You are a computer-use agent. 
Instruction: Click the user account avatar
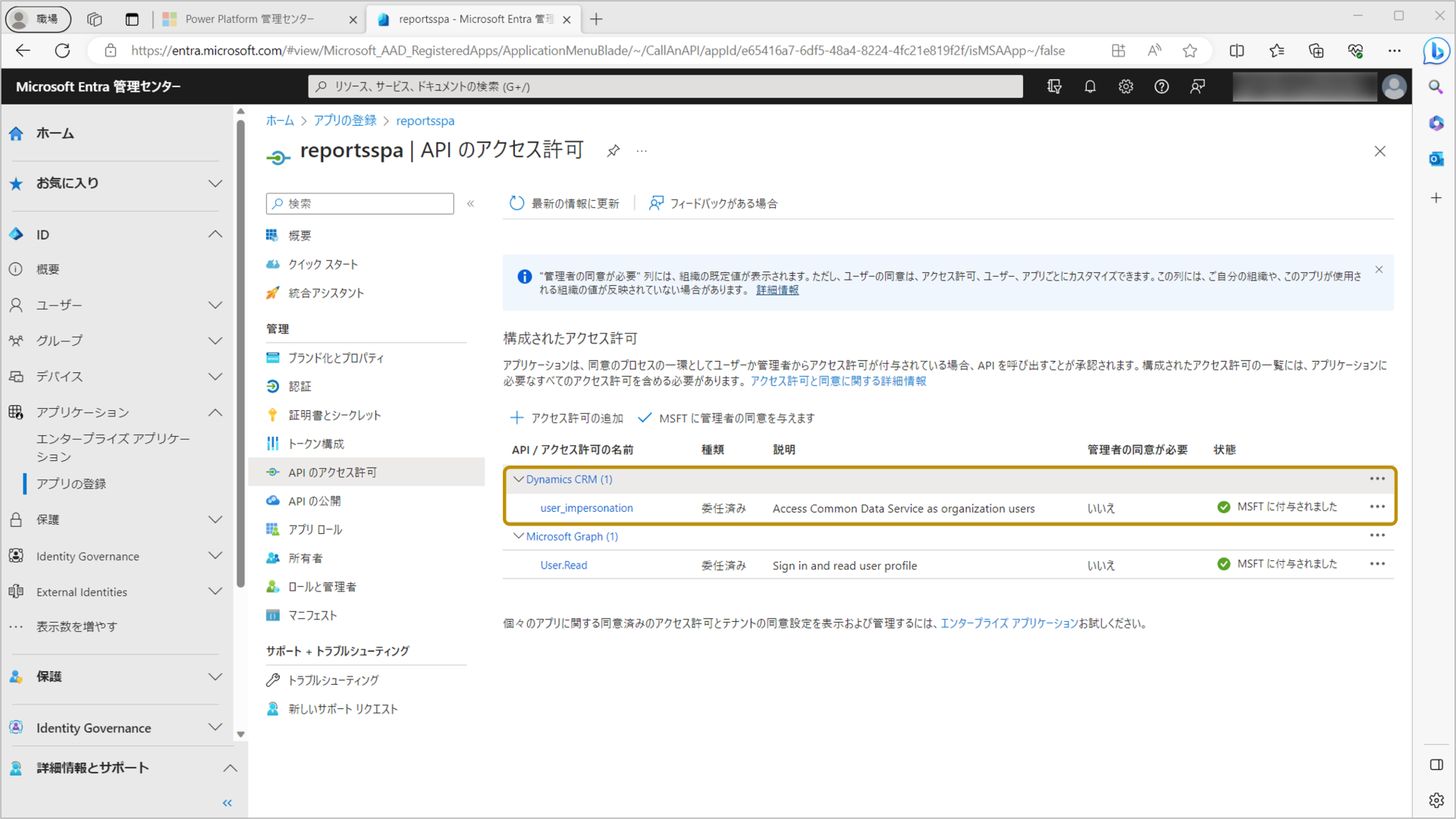(1394, 86)
